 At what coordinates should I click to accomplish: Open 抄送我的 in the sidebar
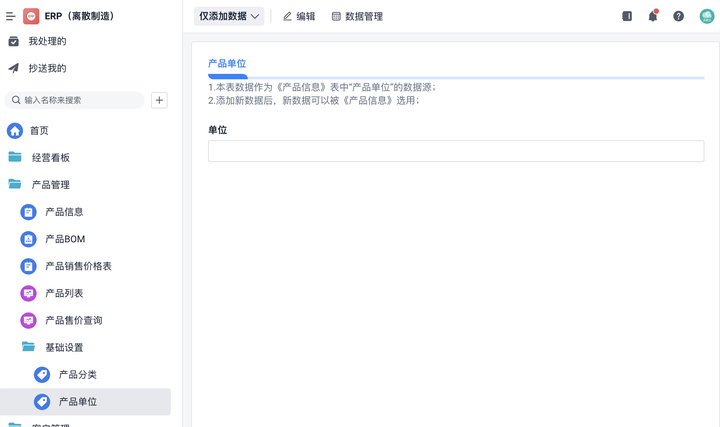47,68
